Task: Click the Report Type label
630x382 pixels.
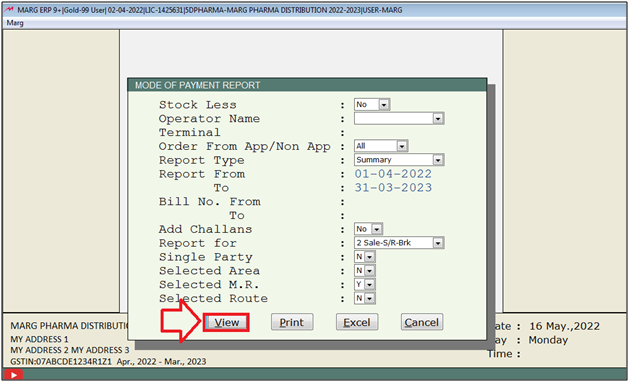Action: (201, 160)
